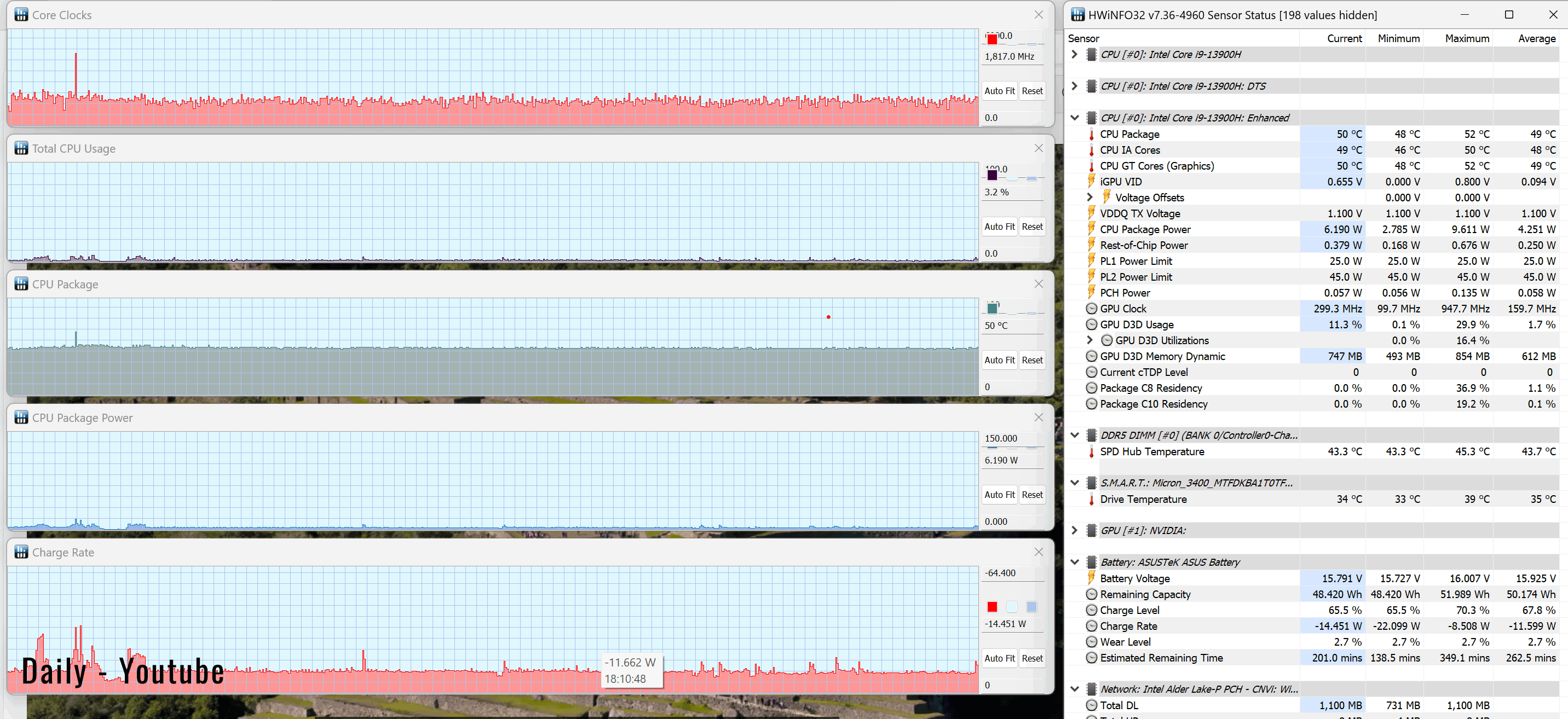Expand the CPU [#0]: Intel Core i9-13900H group

[1075, 54]
